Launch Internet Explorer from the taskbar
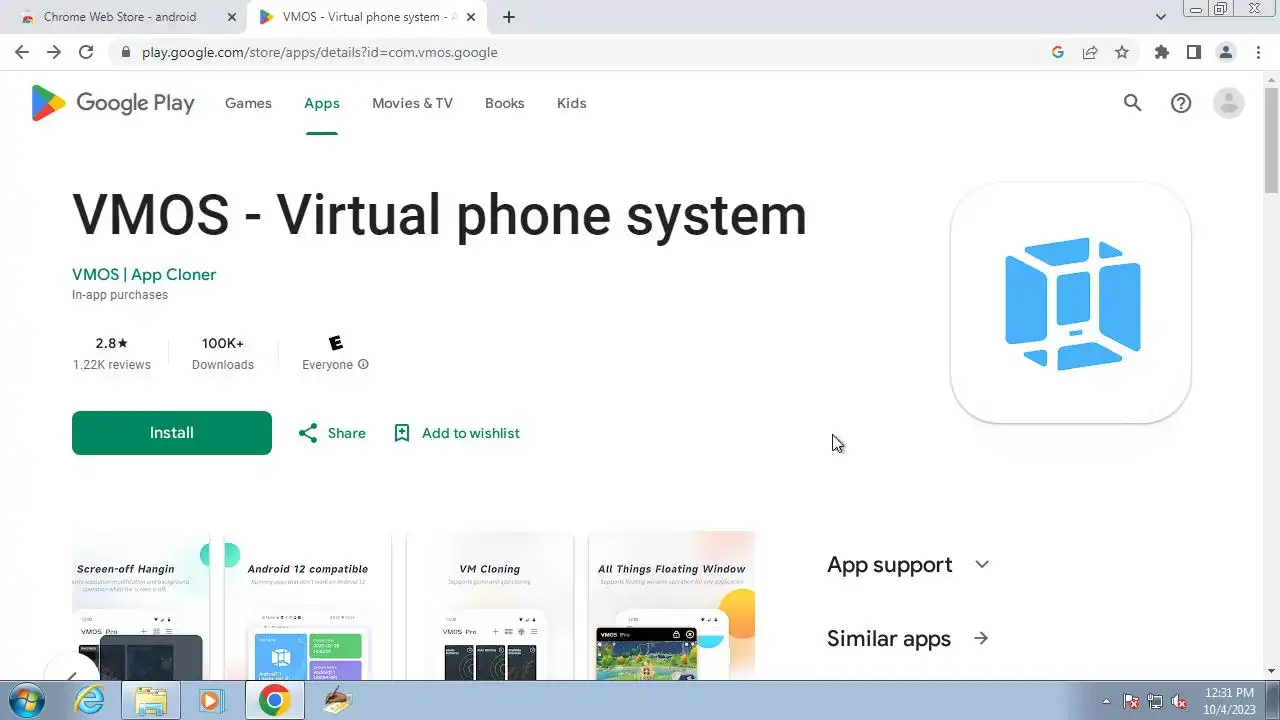 tap(90, 700)
